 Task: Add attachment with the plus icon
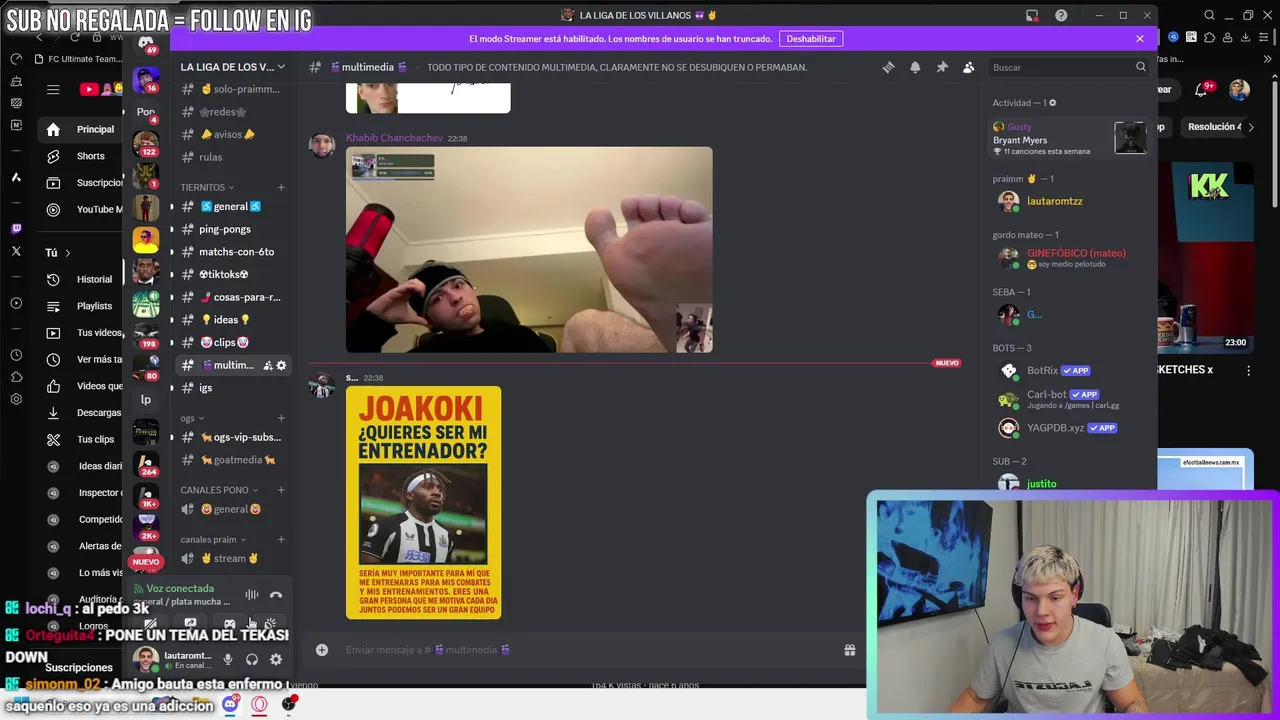point(322,650)
